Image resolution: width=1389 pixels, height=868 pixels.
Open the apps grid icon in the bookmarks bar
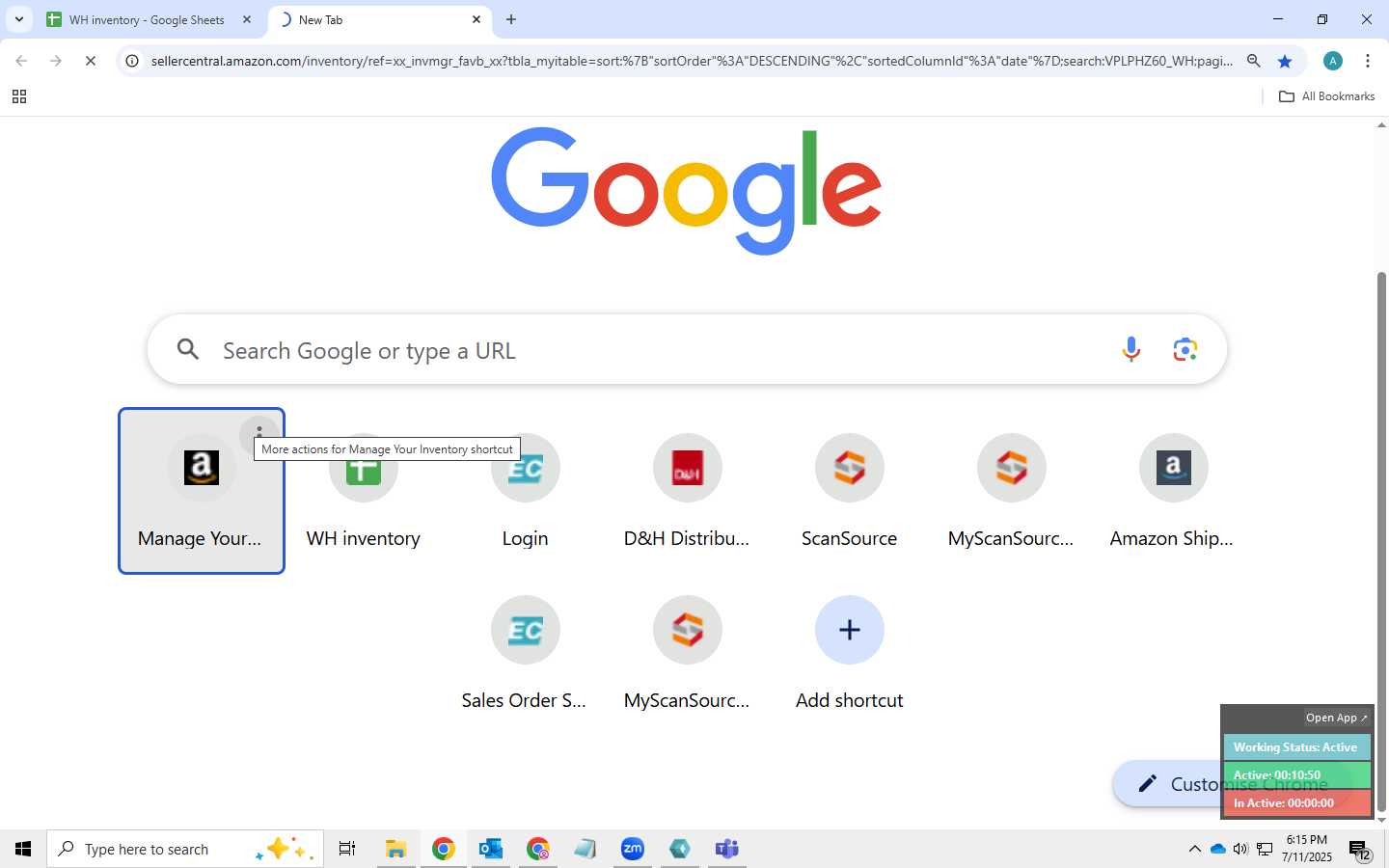(18, 96)
